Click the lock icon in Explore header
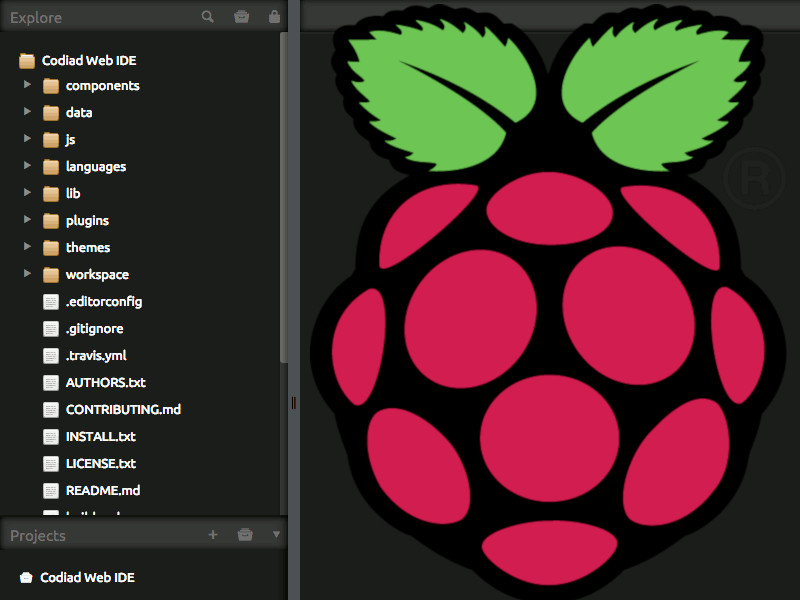The width and height of the screenshot is (800, 600). coord(274,16)
